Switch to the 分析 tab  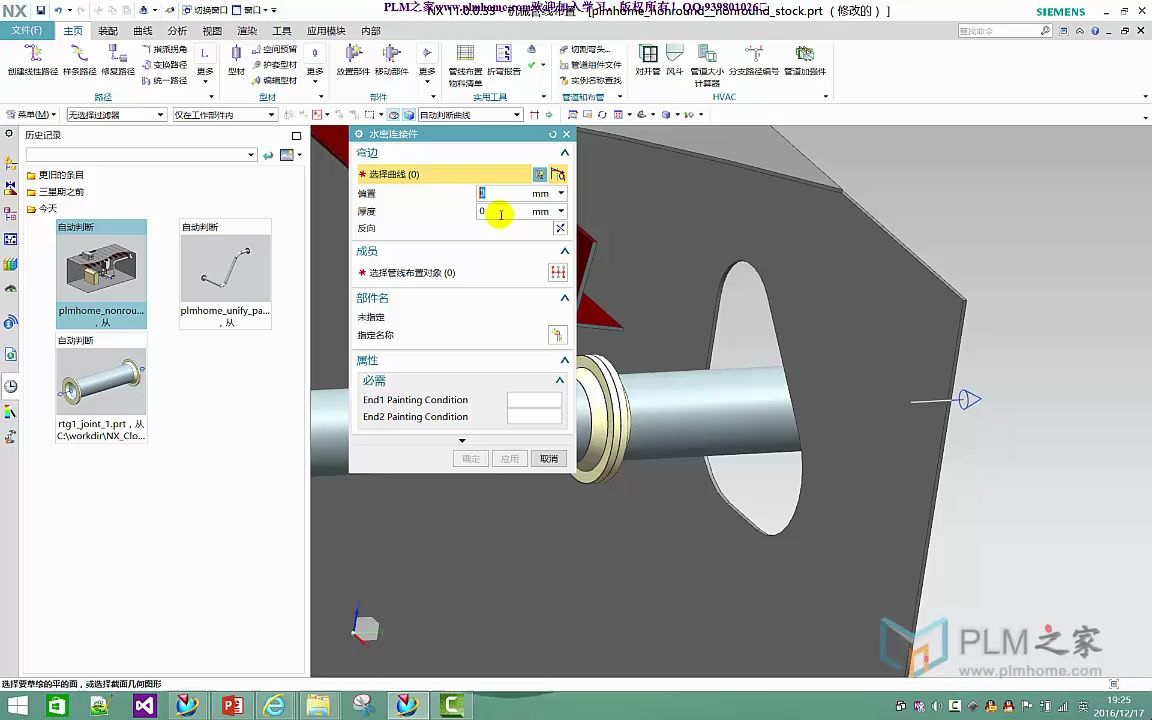pos(177,30)
